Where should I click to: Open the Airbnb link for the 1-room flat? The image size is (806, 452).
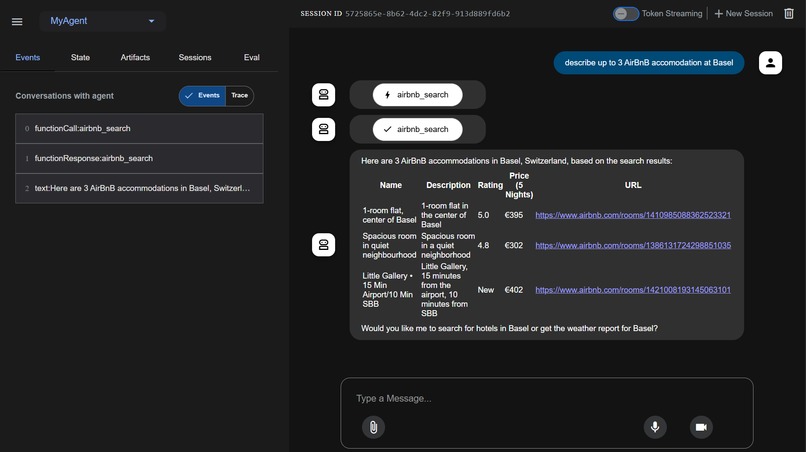click(633, 215)
